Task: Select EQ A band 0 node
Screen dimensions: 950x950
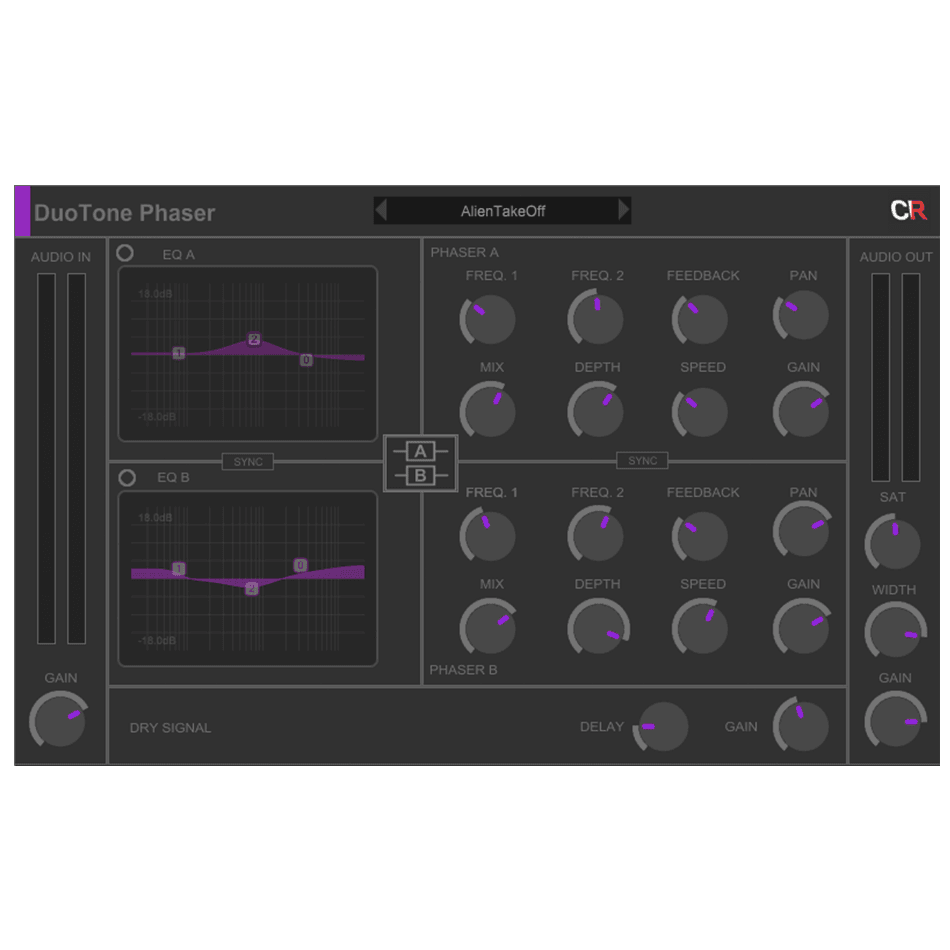Action: pyautogui.click(x=306, y=360)
